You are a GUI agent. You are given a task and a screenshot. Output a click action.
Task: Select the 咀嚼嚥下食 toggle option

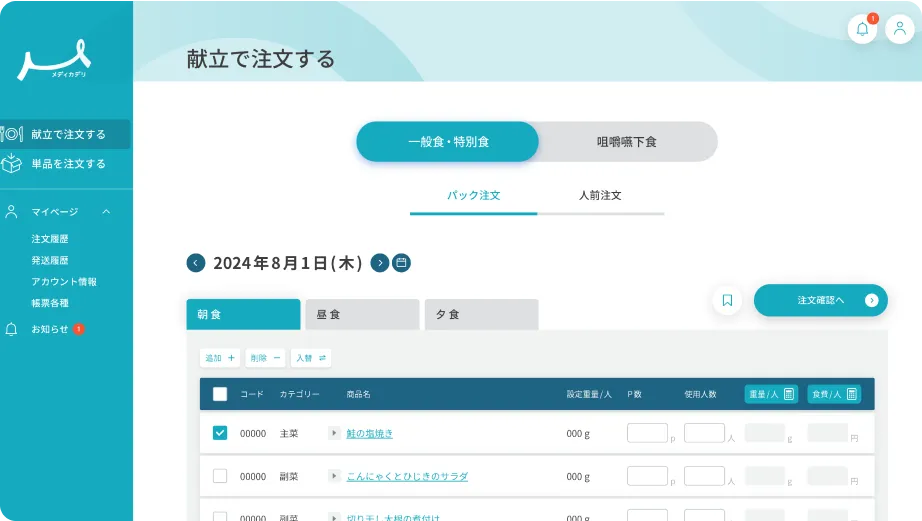point(627,142)
